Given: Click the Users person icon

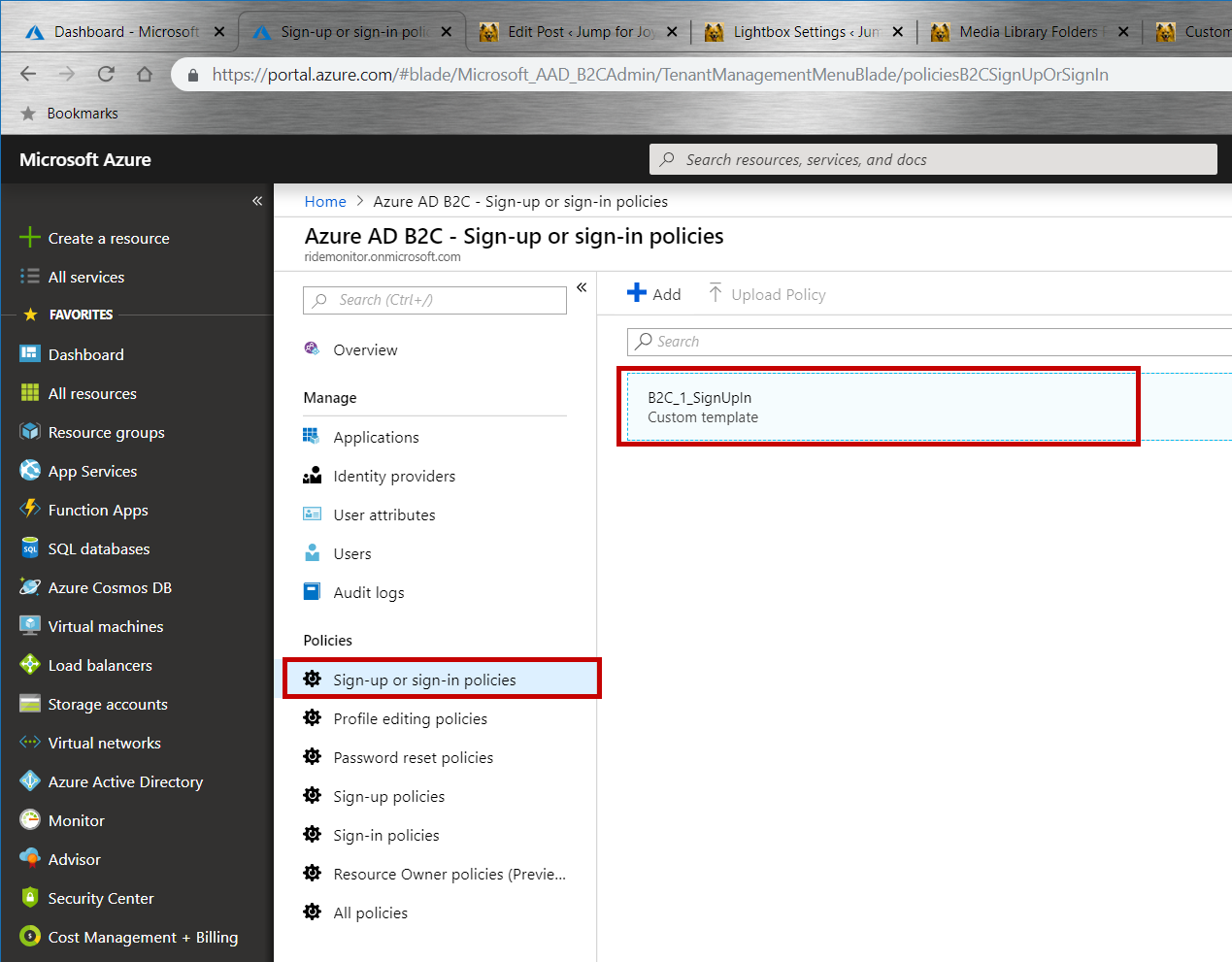Looking at the screenshot, I should 312,553.
